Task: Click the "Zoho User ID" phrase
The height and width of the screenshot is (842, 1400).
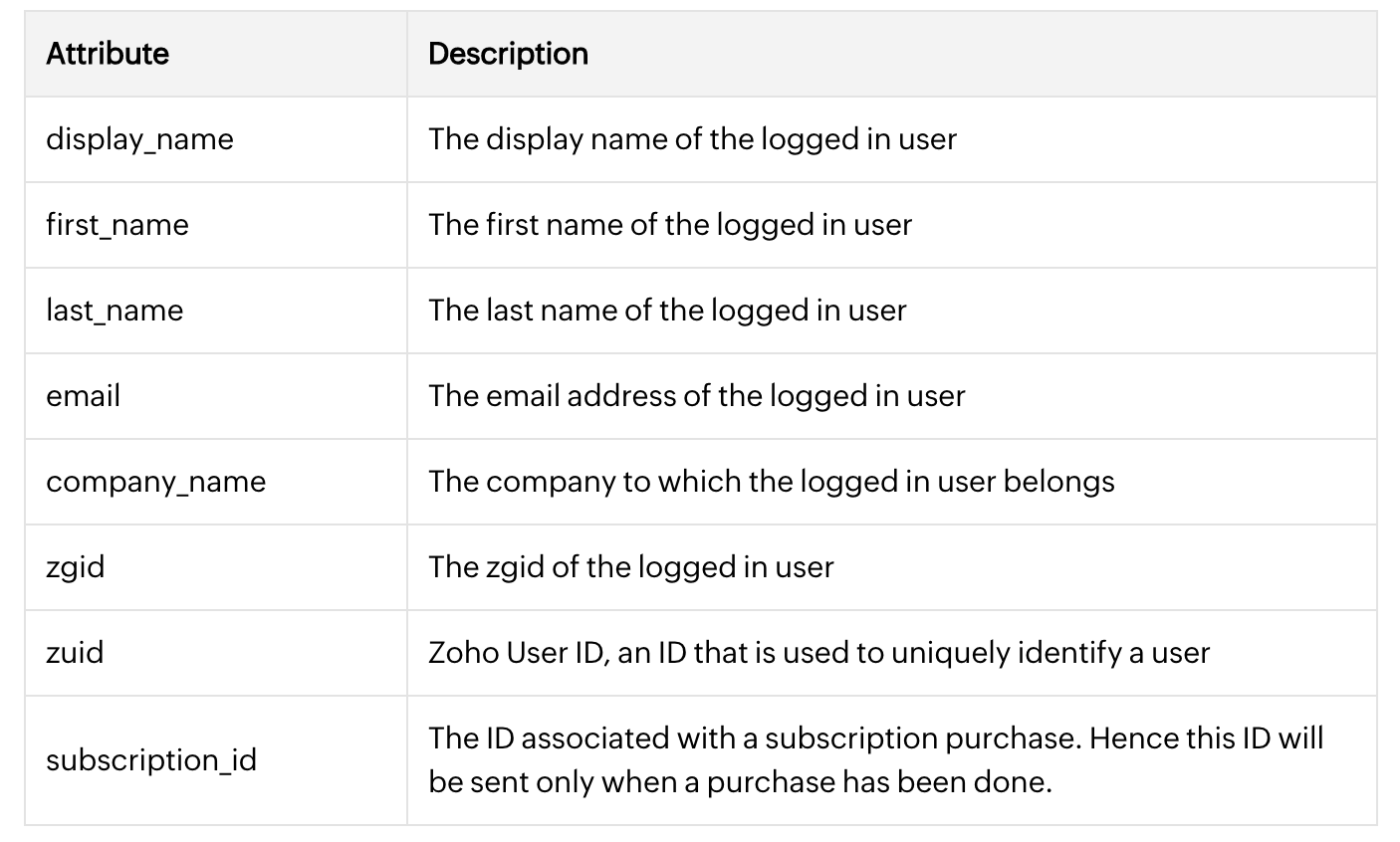Action: click(x=518, y=653)
